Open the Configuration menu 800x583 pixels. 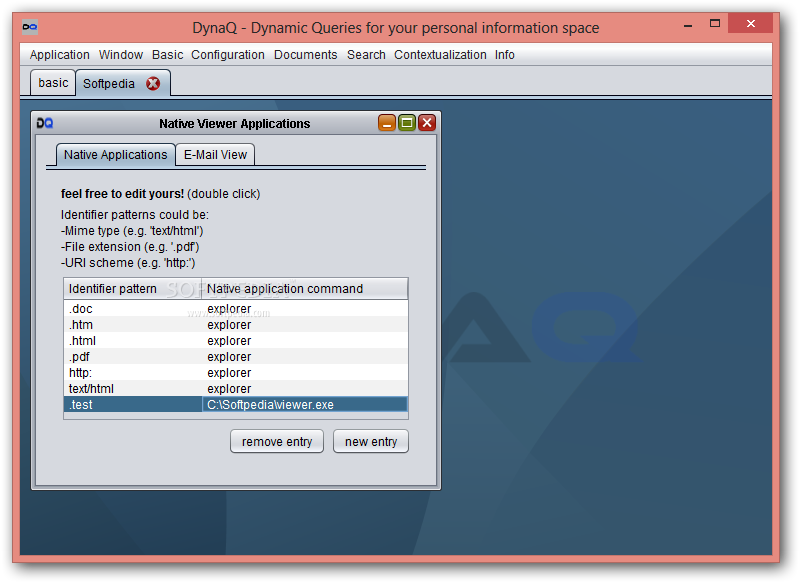228,55
